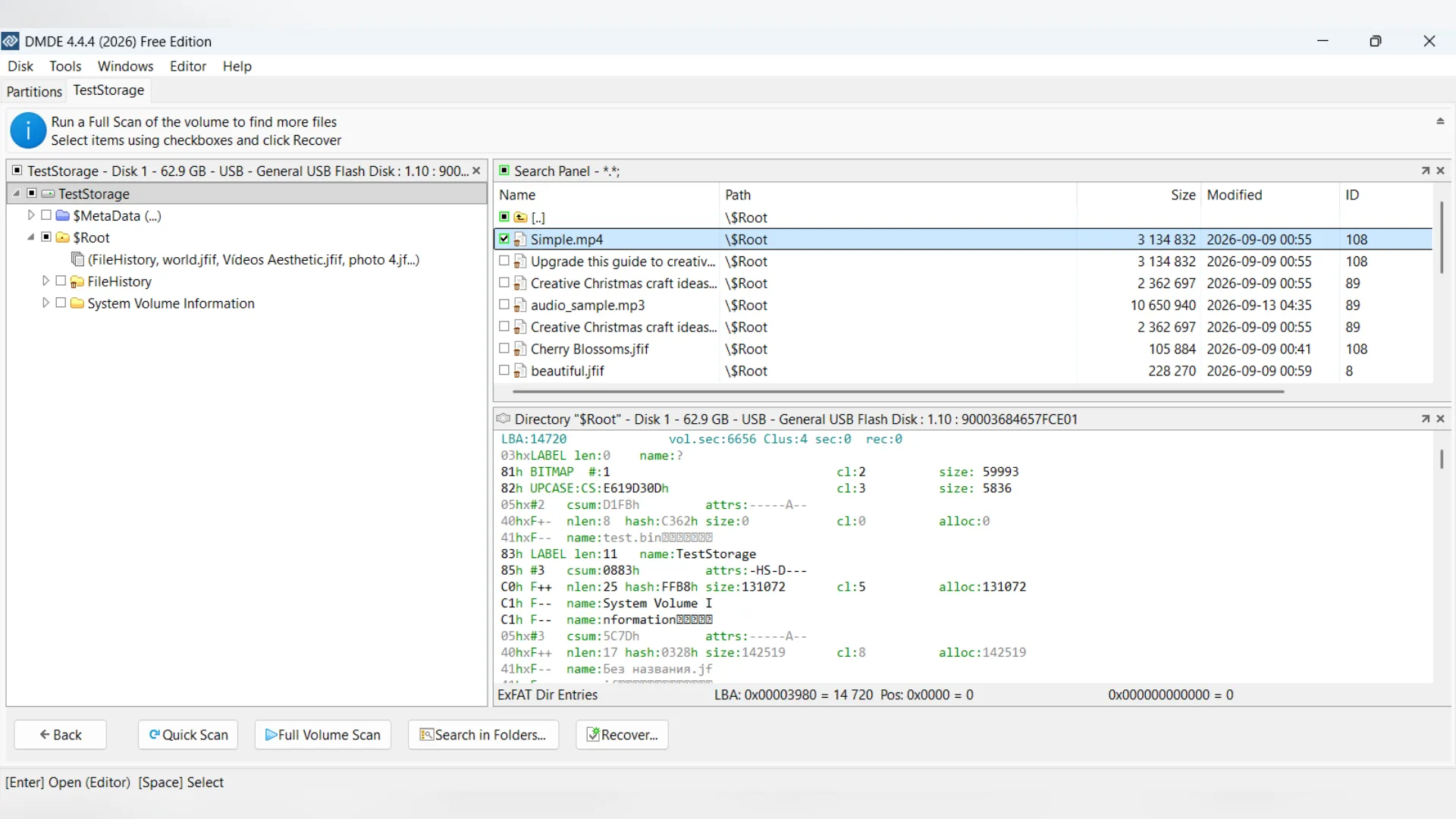Expand the FileHistory tree node
Screen dimensions: 1456x819
pos(45,281)
